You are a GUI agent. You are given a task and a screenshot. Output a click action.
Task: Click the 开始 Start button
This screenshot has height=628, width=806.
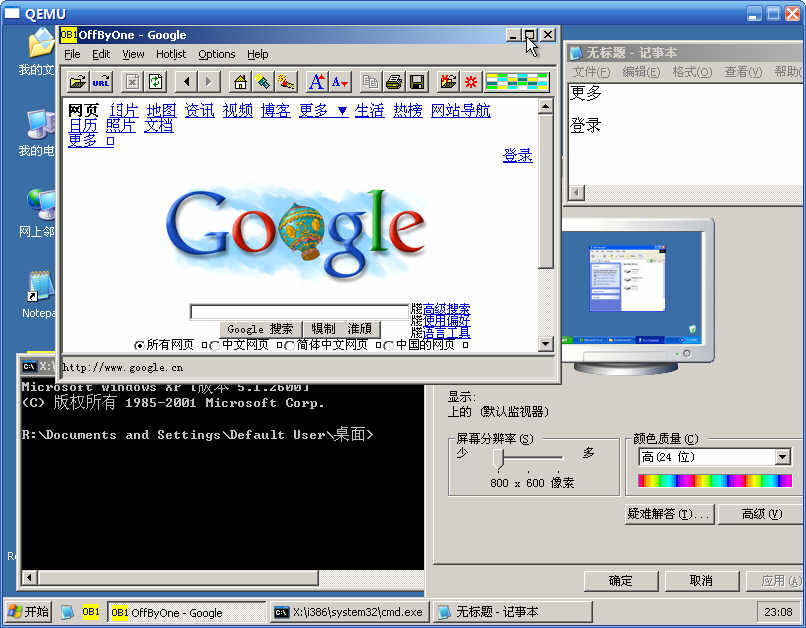pos(29,612)
